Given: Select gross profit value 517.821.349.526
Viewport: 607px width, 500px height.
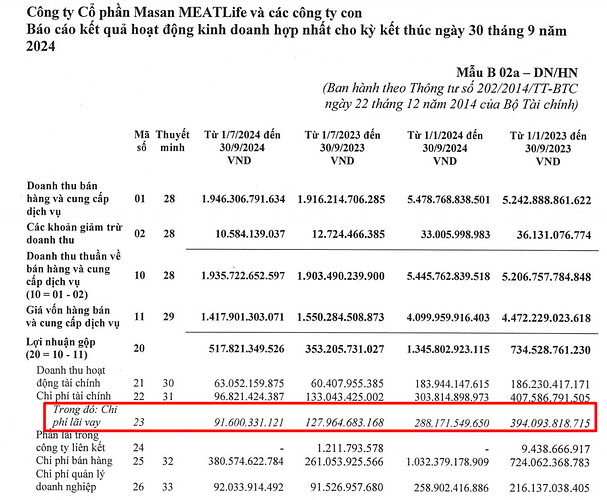Looking at the screenshot, I should pos(247,349).
